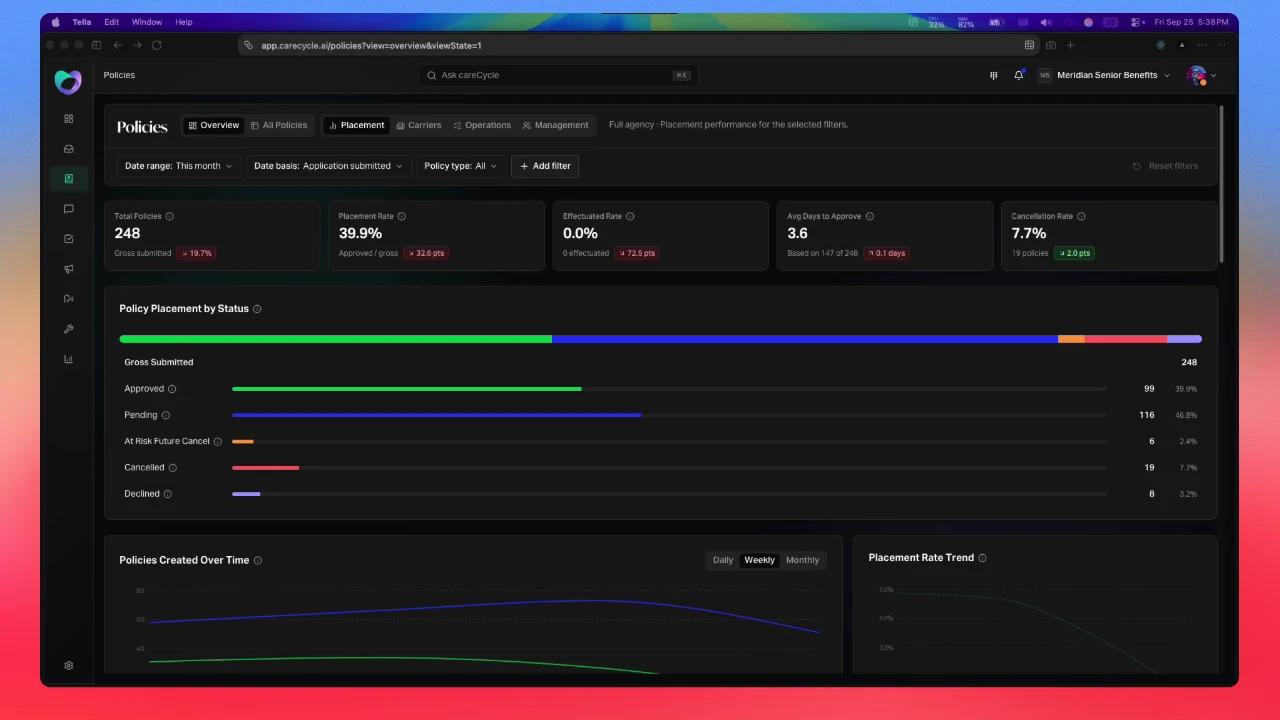Click the Policies breadcrumb in header

119,75
